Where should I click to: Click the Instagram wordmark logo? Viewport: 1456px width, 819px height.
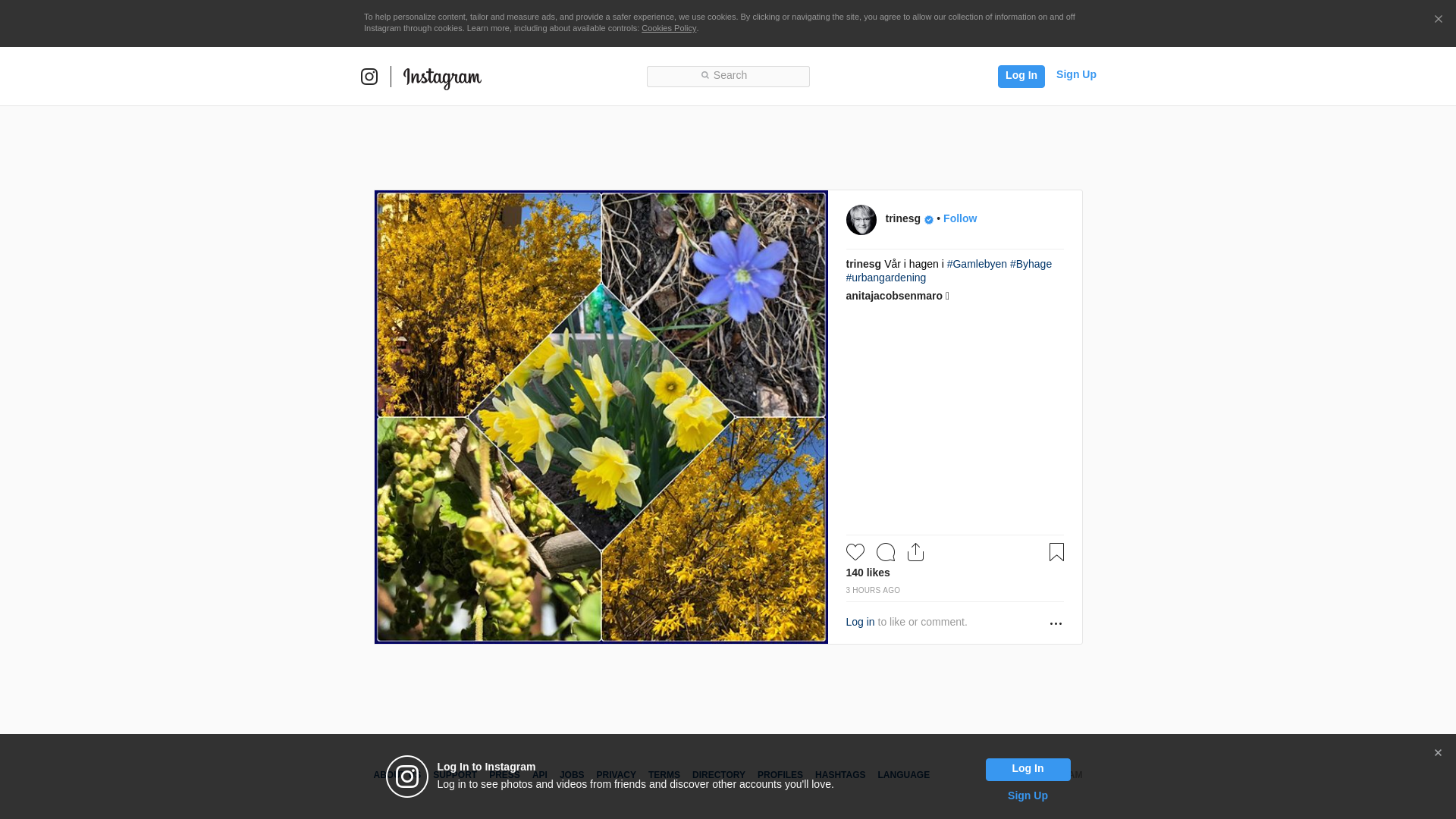click(442, 77)
